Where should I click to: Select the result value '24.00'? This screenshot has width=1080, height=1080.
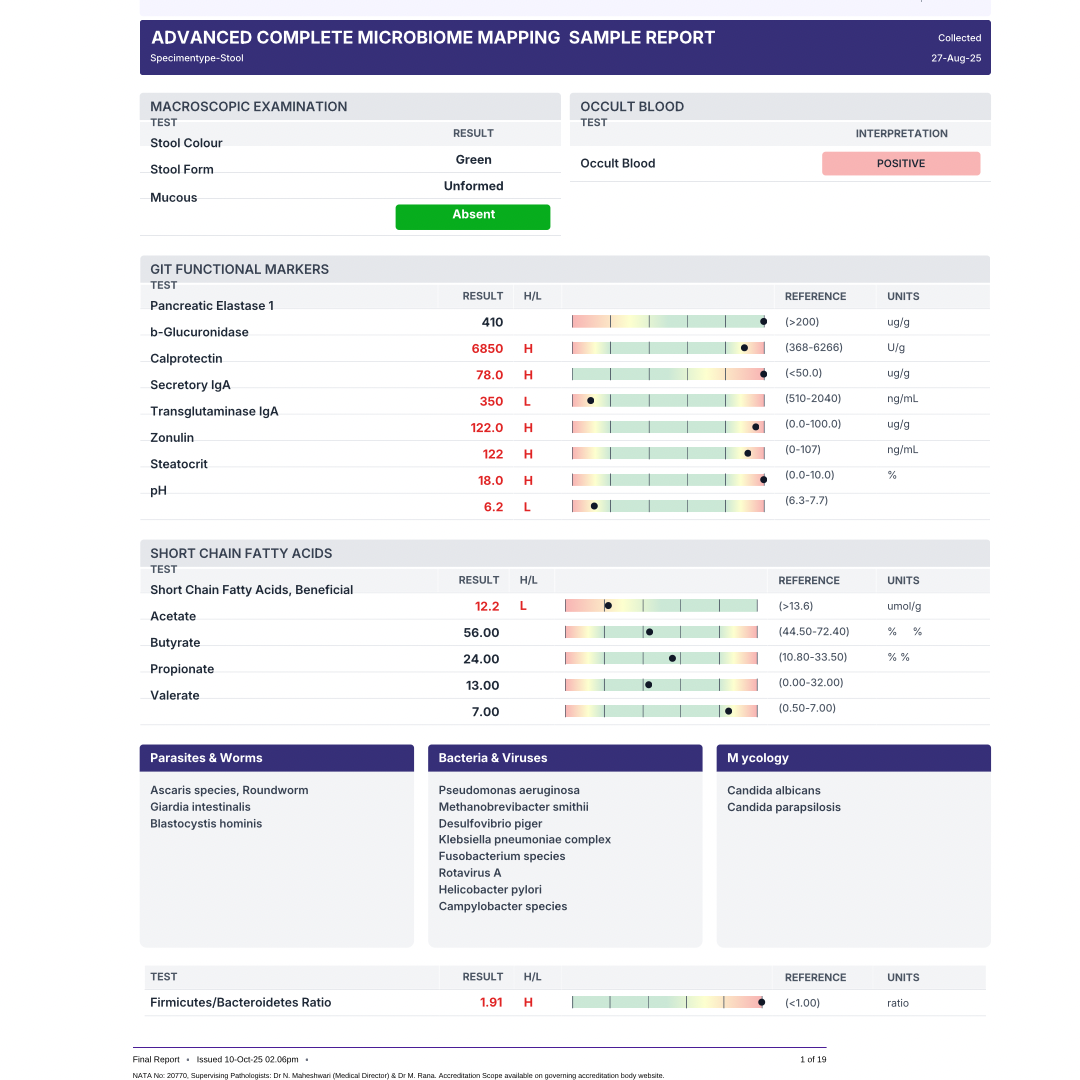coord(481,659)
